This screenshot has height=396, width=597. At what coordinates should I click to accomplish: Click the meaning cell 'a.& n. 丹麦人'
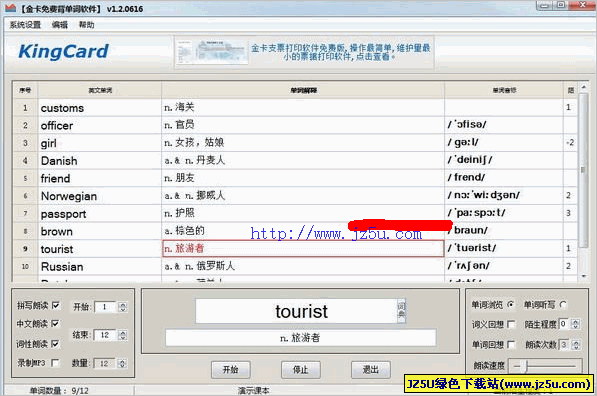[x=303, y=160]
